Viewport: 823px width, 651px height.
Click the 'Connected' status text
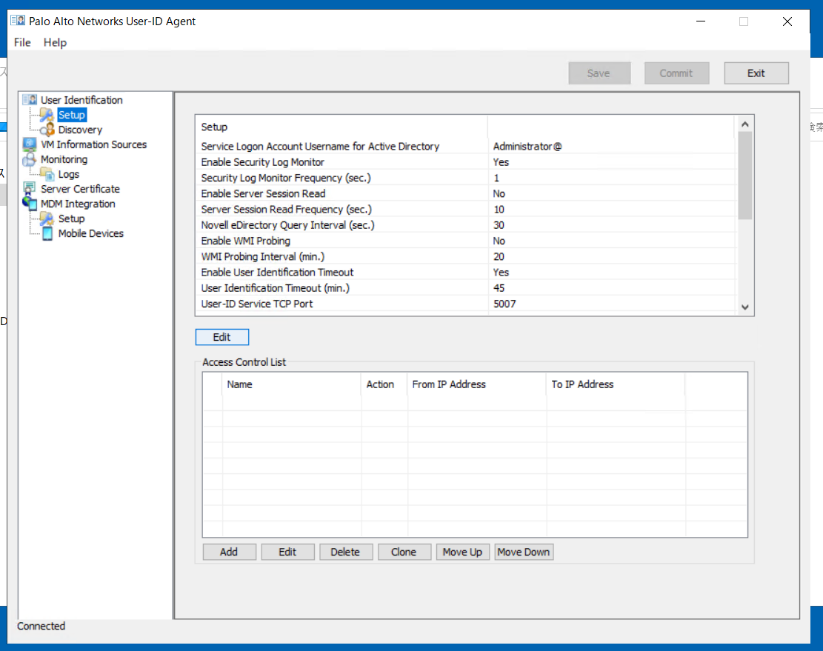tap(41, 626)
